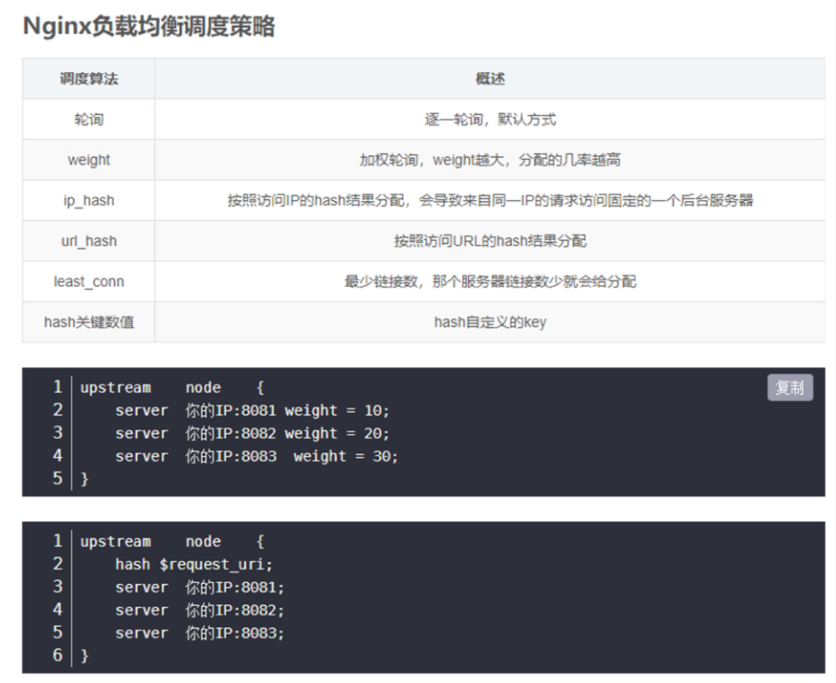The image size is (836, 683).
Task: Select text hash自定义的key
Action: tap(490, 322)
